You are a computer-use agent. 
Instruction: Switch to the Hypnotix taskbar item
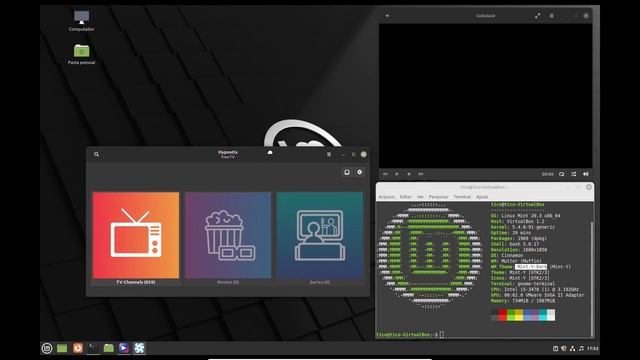tap(139, 348)
